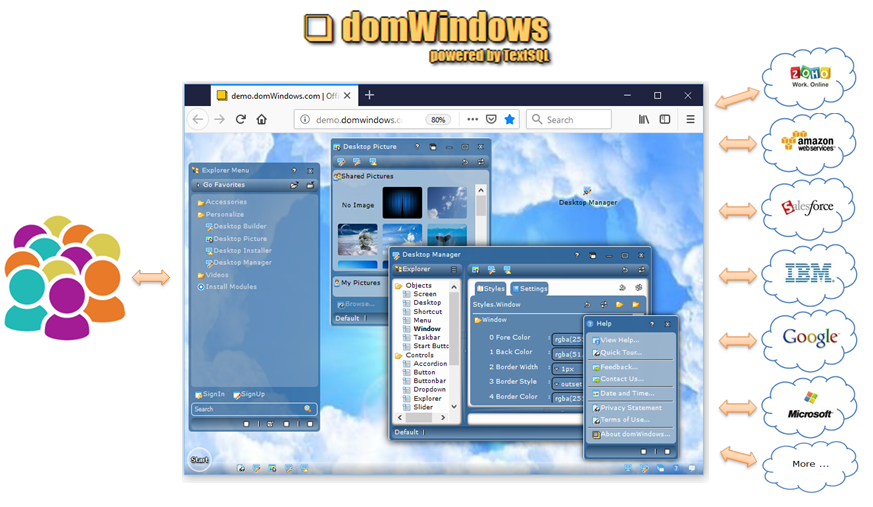Open Desktop Picture in Explorer Menu

(236, 239)
